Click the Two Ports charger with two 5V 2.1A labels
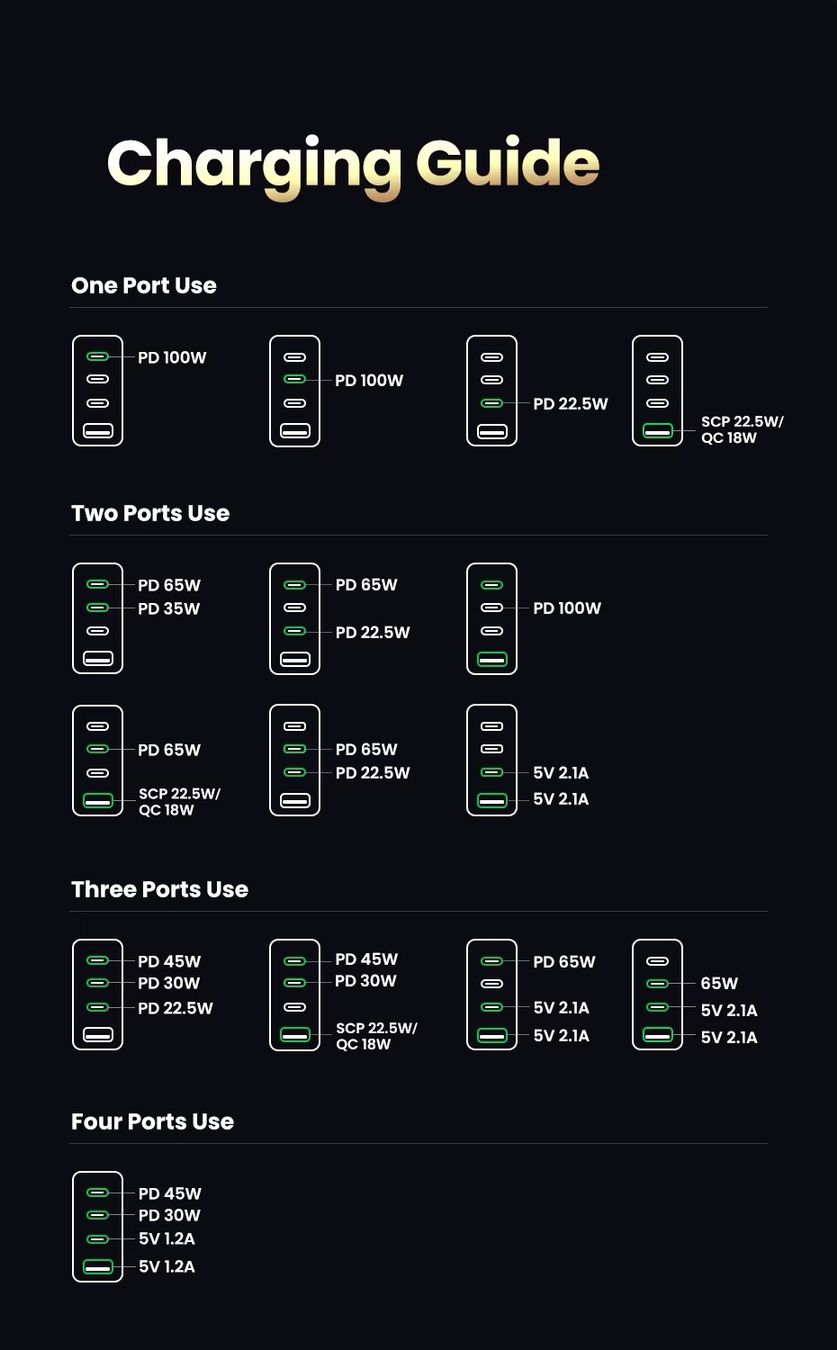The width and height of the screenshot is (837, 1350). click(x=492, y=760)
